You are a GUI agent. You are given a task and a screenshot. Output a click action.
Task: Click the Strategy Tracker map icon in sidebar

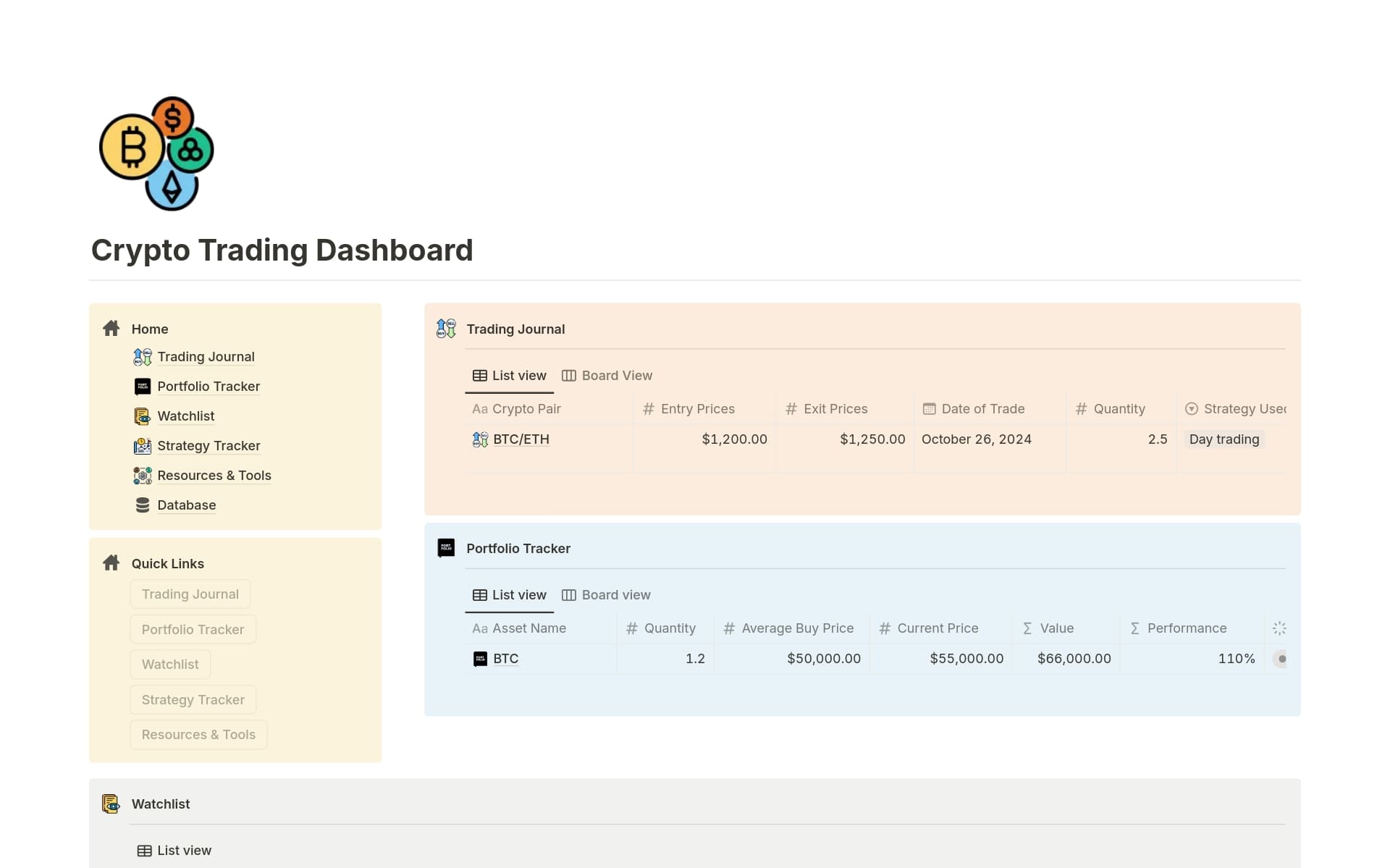click(x=142, y=446)
